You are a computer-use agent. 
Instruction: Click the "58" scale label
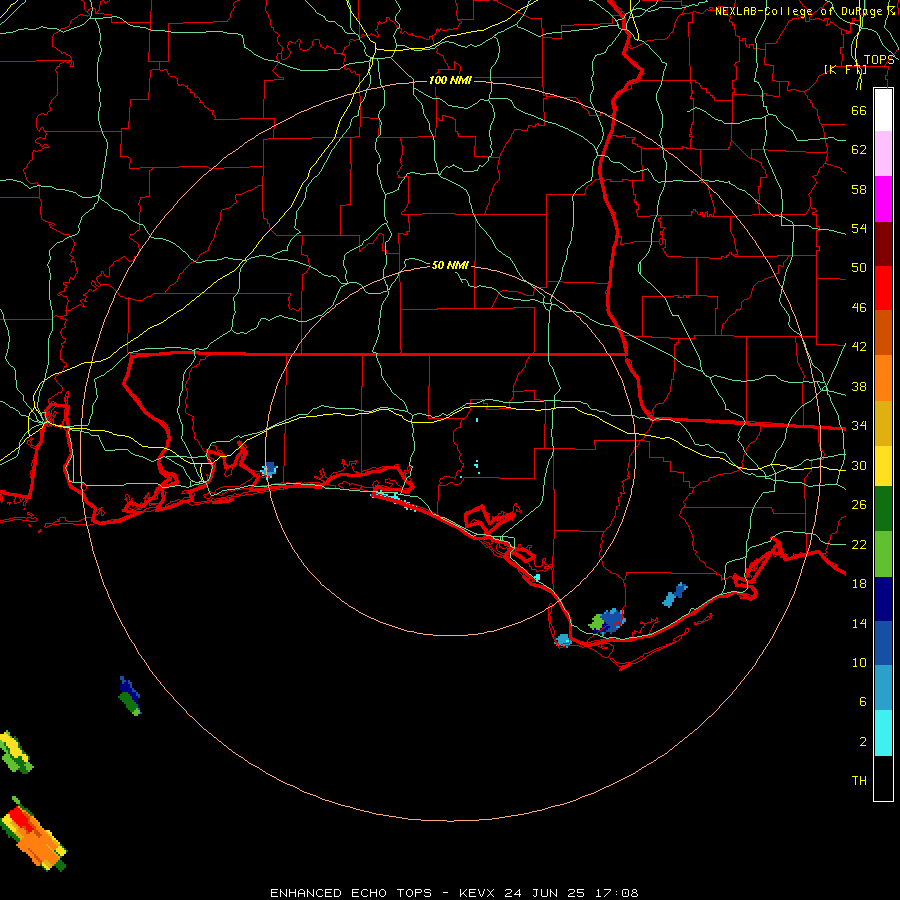click(859, 189)
